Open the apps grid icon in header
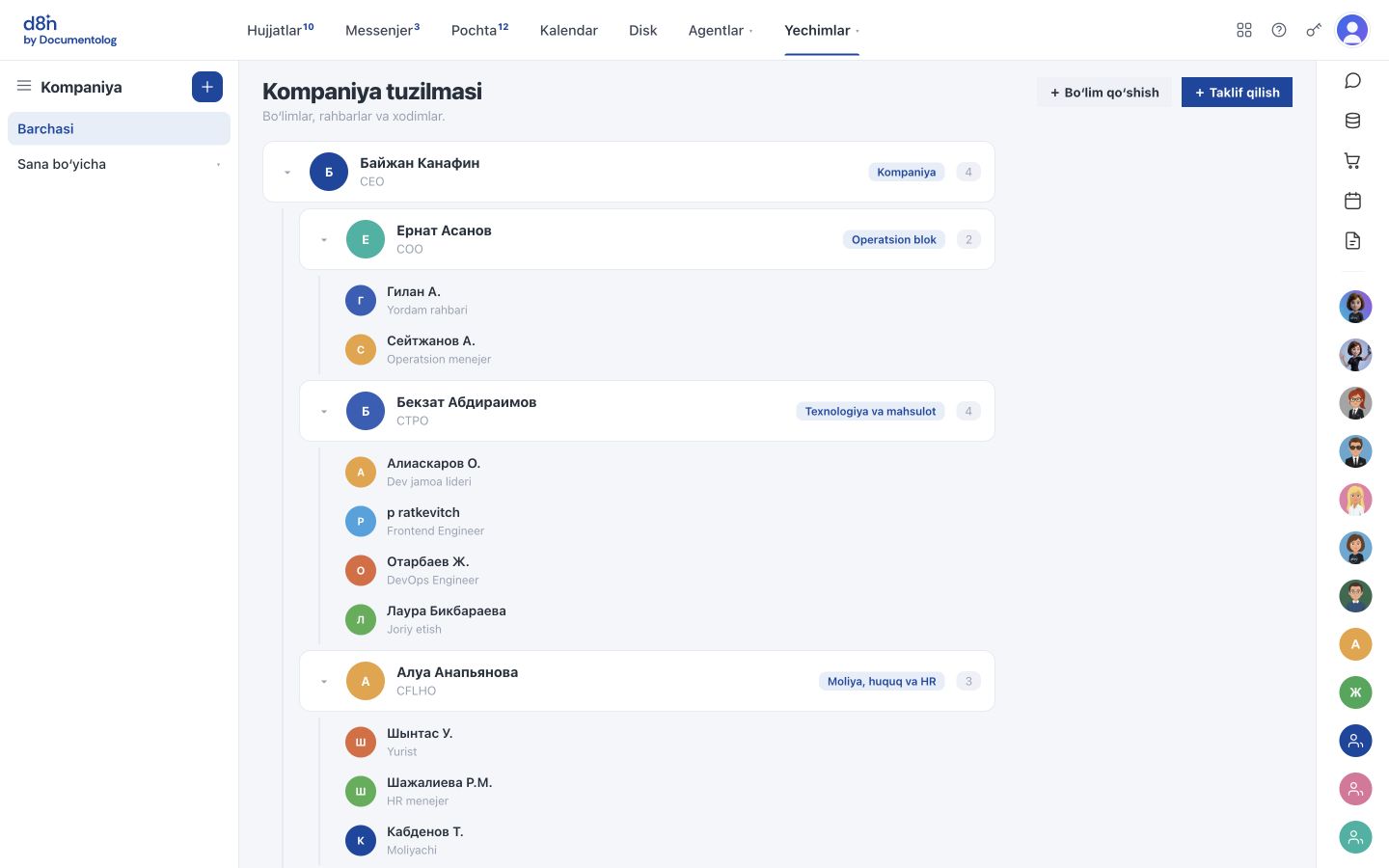 [x=1244, y=30]
